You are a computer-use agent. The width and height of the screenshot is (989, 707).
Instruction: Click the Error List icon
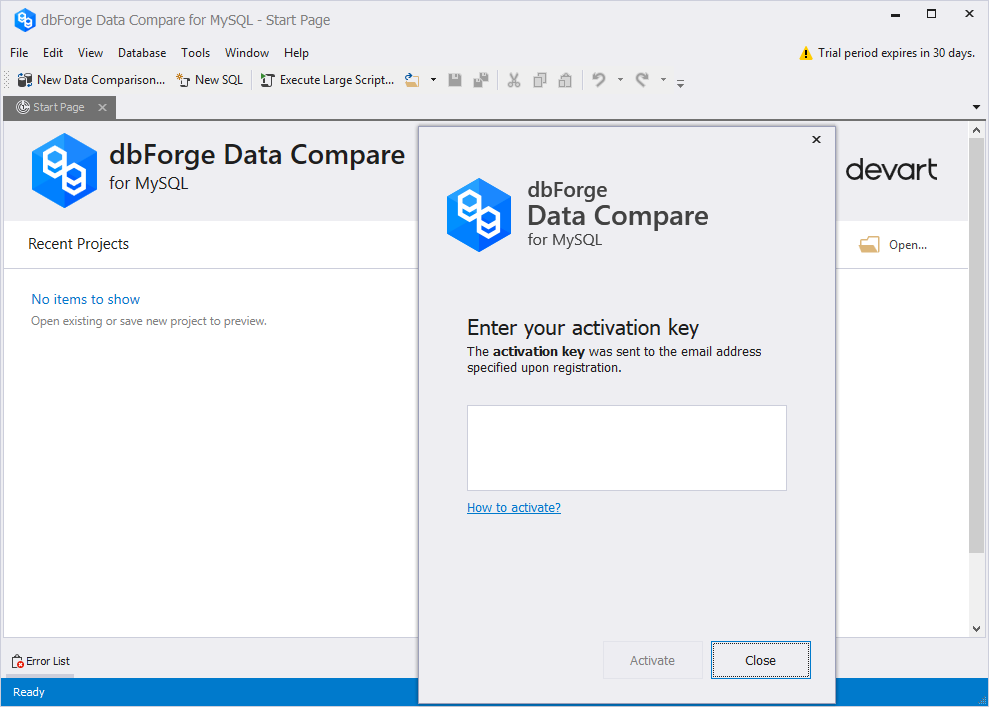pos(18,661)
